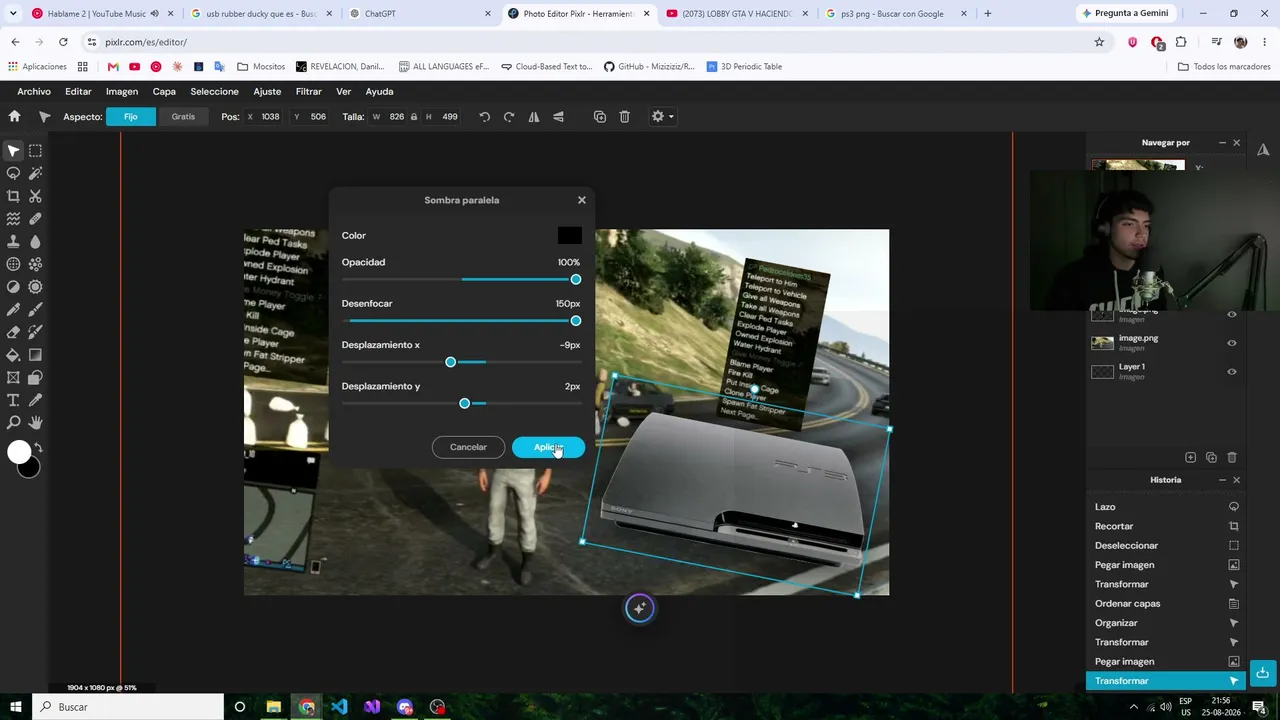Click the redo arrow in options bar
The width and height of the screenshot is (1280, 720).
tap(509, 117)
